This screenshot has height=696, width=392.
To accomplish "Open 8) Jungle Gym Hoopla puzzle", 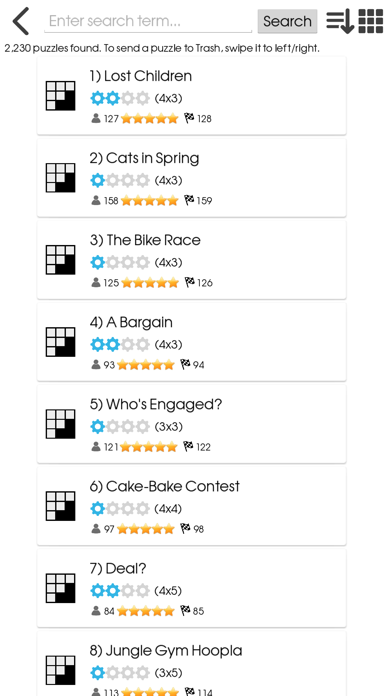I will 192,664.
